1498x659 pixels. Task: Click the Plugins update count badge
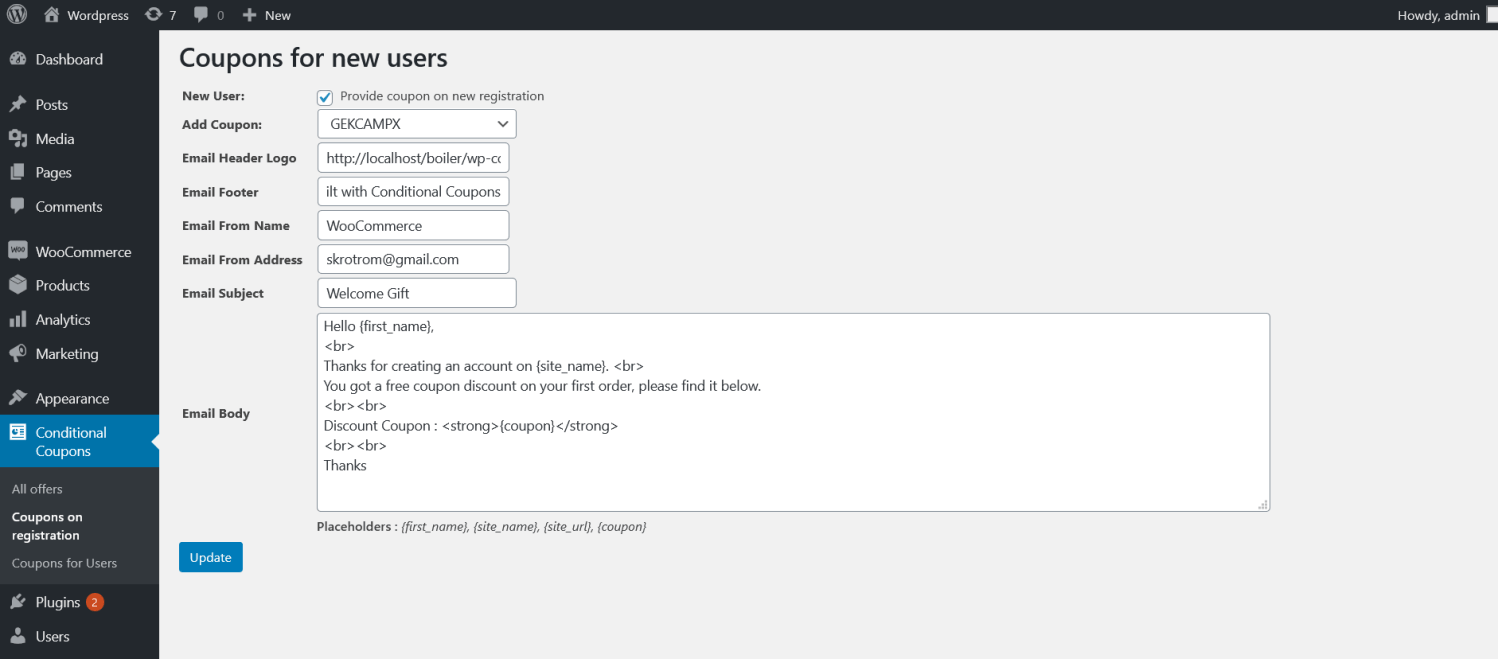click(94, 602)
